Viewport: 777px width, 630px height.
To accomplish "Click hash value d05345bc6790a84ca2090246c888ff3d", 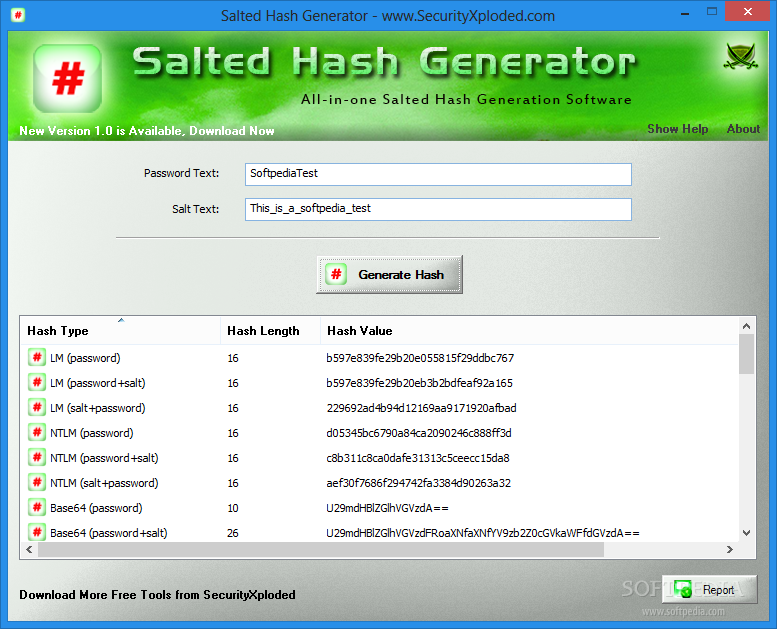I will pyautogui.click(x=419, y=433).
